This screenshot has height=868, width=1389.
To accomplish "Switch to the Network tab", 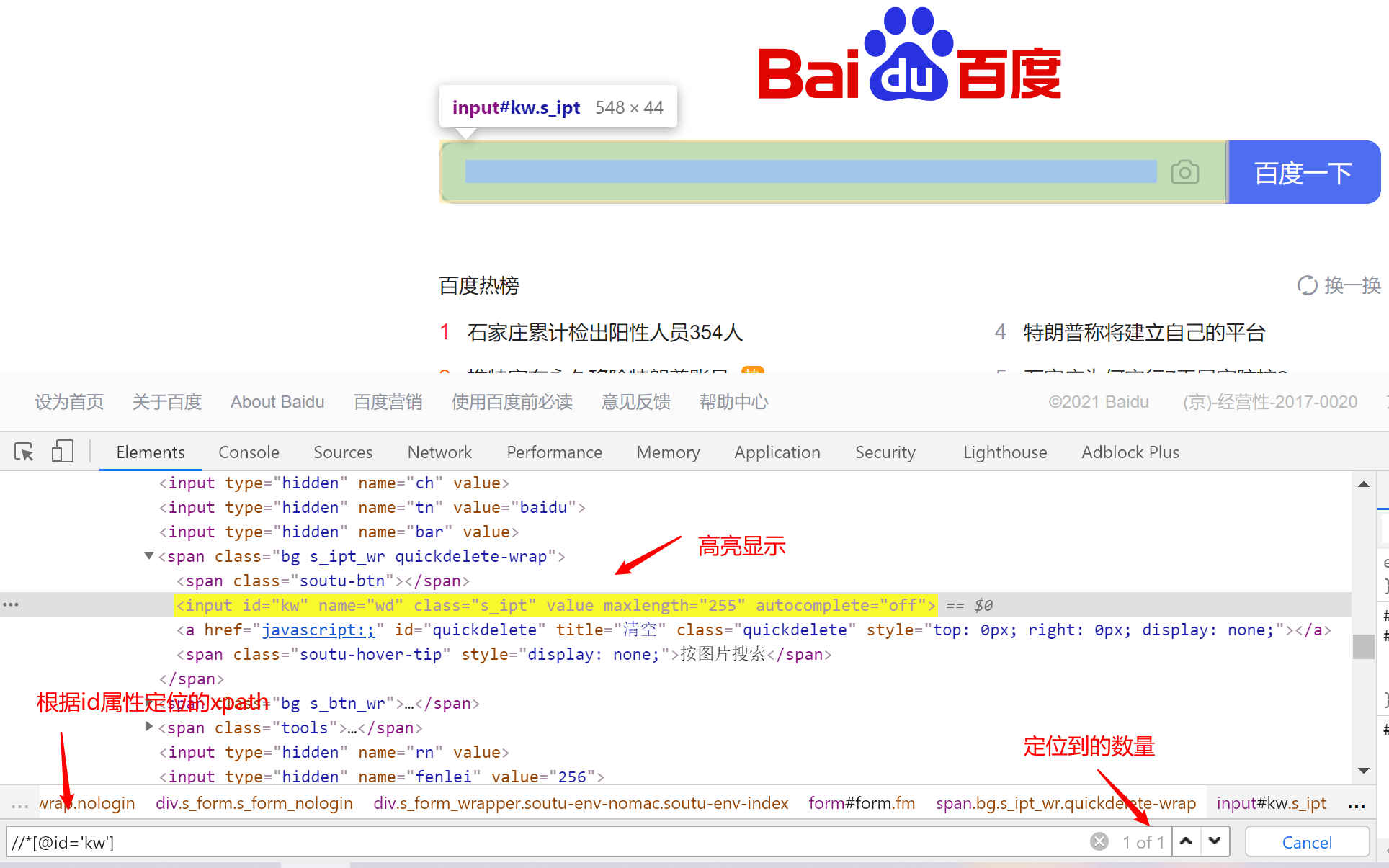I will click(x=439, y=452).
